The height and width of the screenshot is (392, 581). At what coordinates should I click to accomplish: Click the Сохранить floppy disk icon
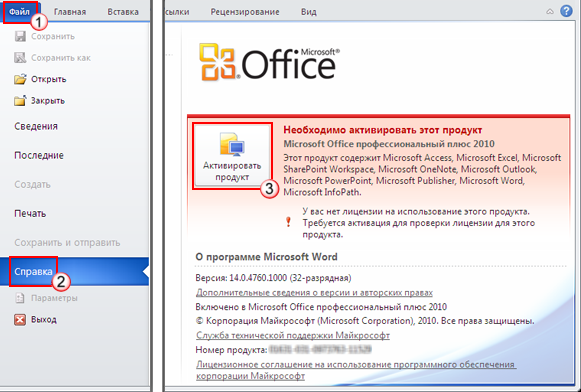(20, 36)
